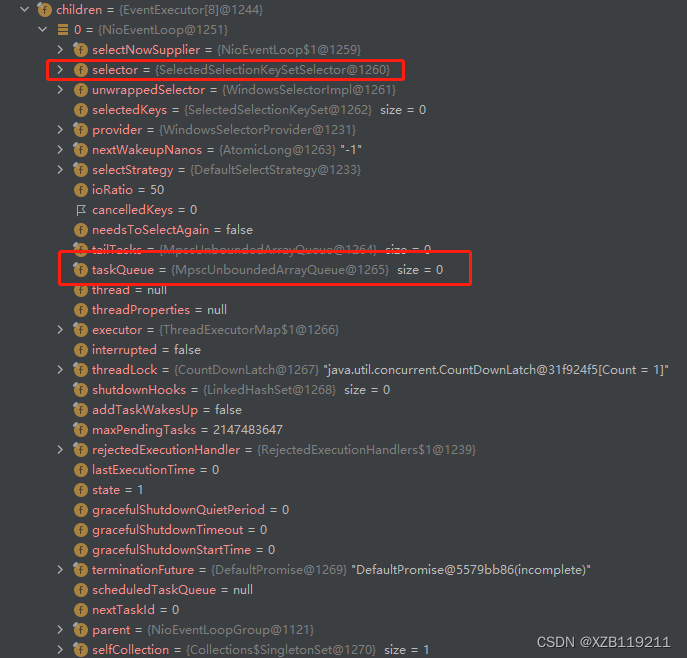Click the field icon beside nextTaskId

(81, 610)
